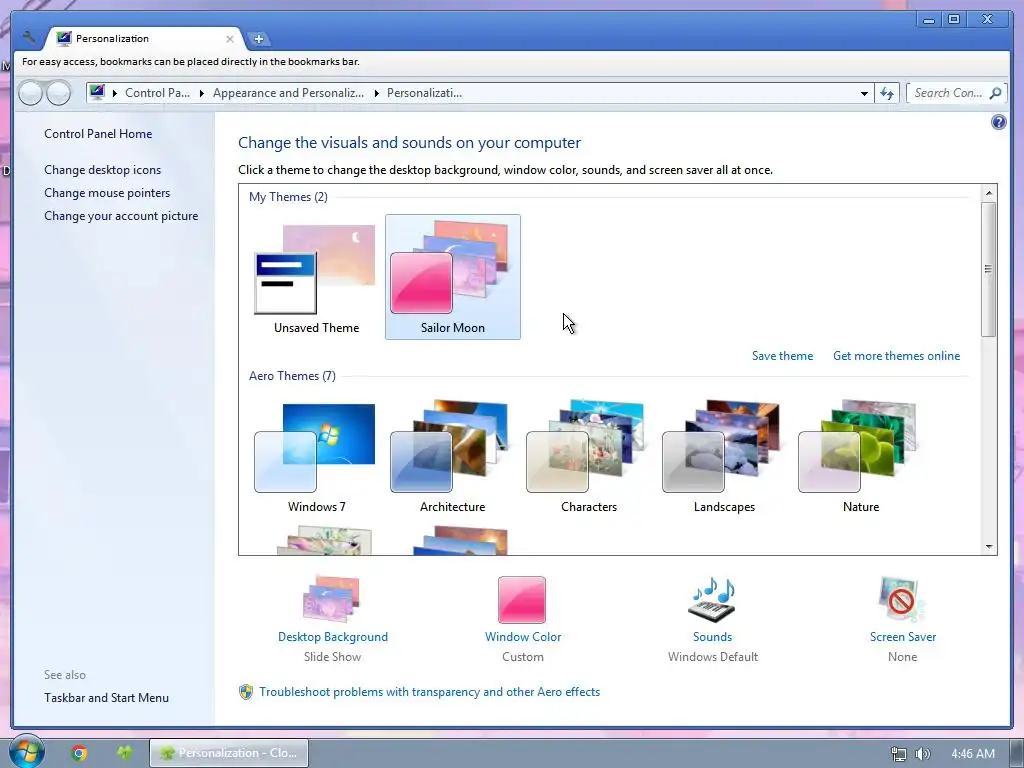Click the wrench icon left of tabs

pyautogui.click(x=28, y=37)
